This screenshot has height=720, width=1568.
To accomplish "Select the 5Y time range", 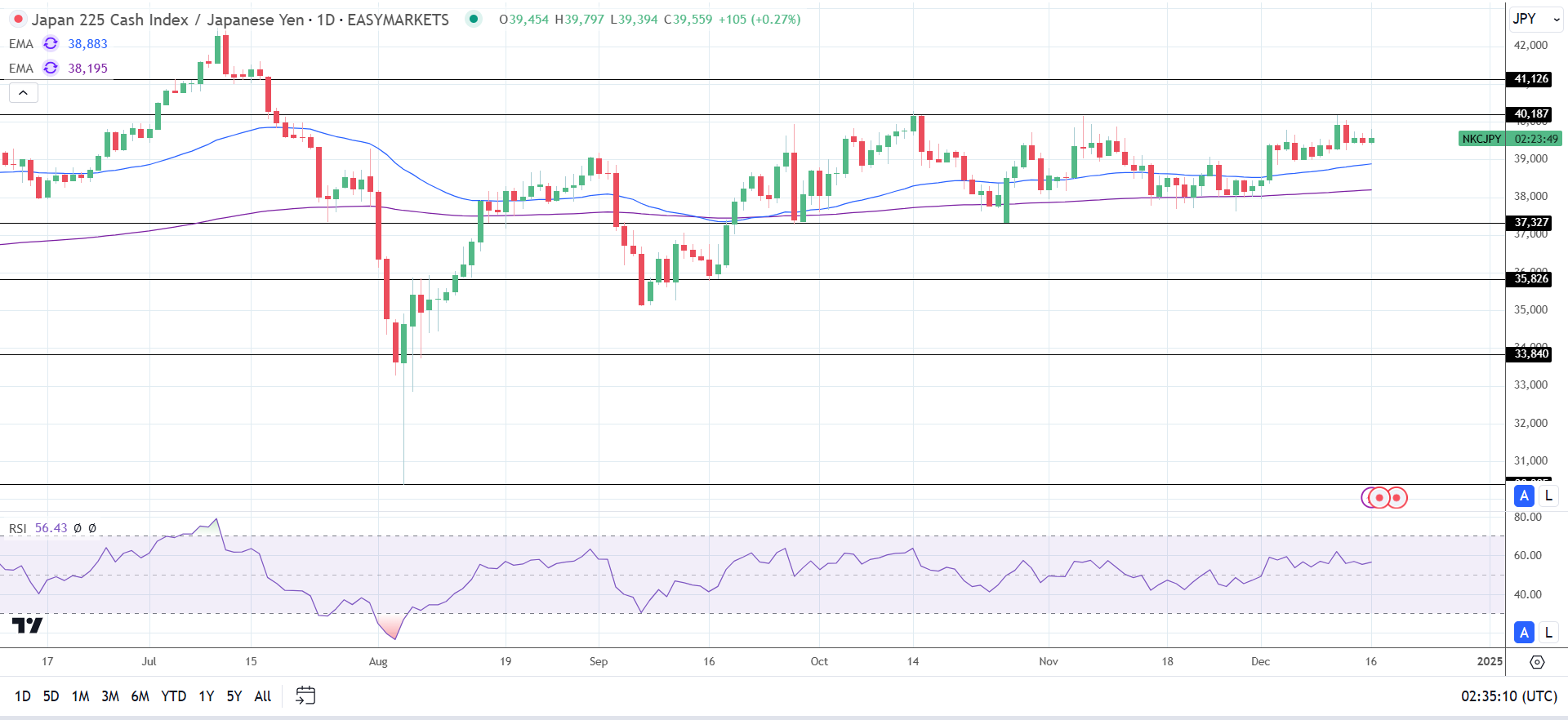I will [x=234, y=696].
